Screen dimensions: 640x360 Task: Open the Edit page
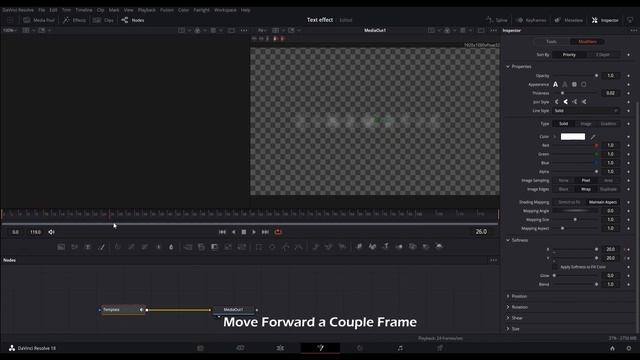(x=280, y=348)
